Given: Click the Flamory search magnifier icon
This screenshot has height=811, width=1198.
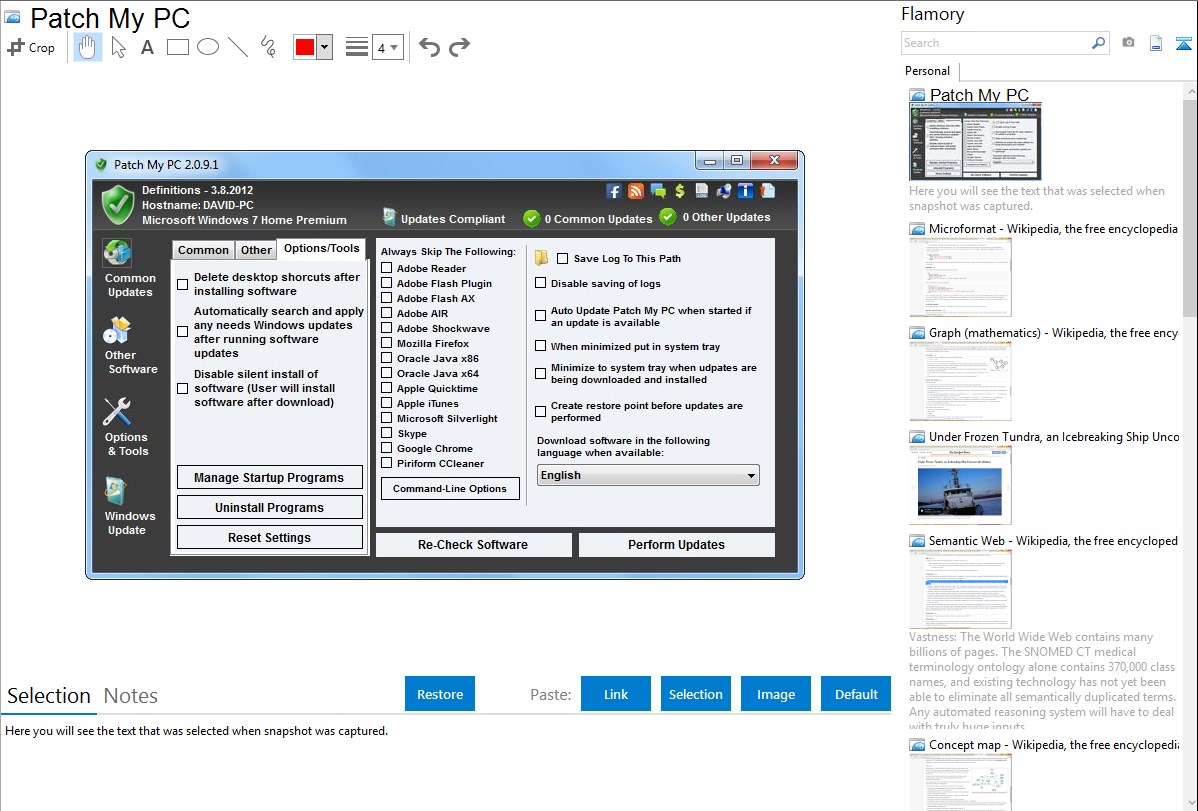Looking at the screenshot, I should pyautogui.click(x=1098, y=43).
